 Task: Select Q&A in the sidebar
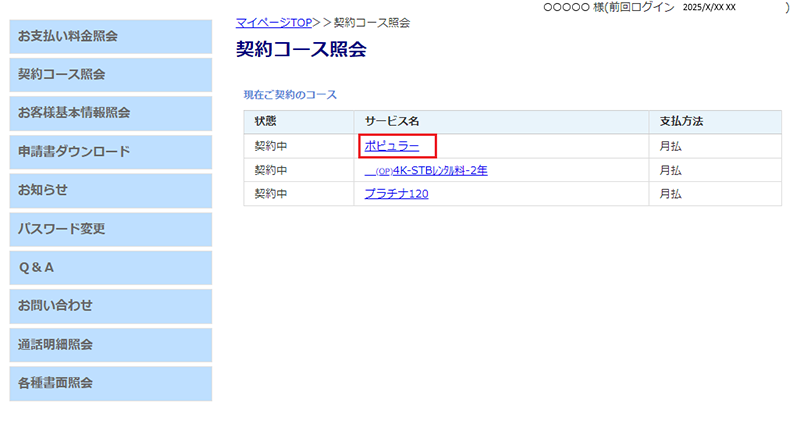tap(110, 268)
